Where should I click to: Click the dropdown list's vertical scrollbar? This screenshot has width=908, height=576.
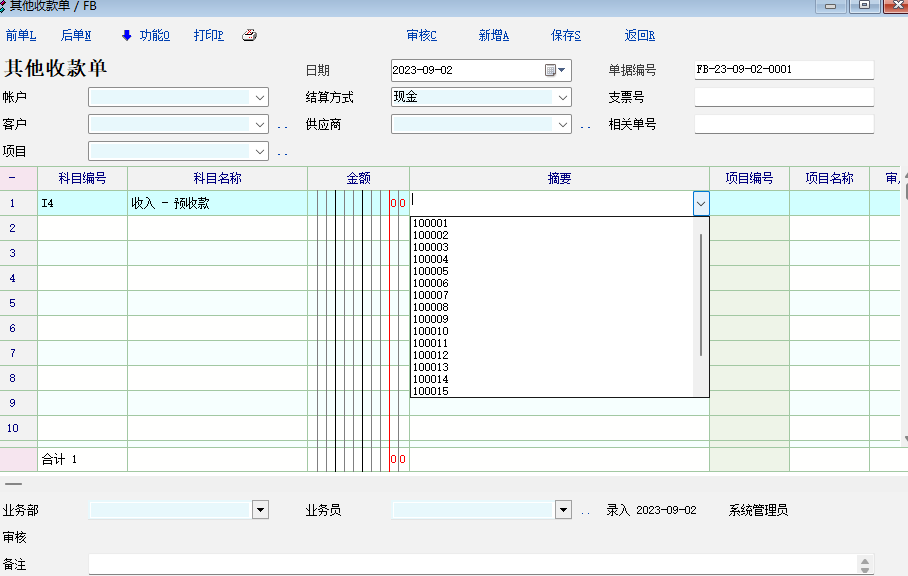(x=701, y=295)
